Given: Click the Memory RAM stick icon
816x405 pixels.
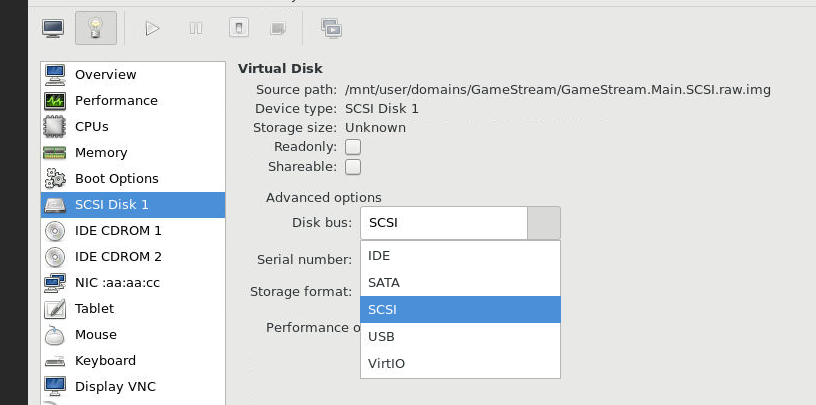Looking at the screenshot, I should tap(55, 153).
